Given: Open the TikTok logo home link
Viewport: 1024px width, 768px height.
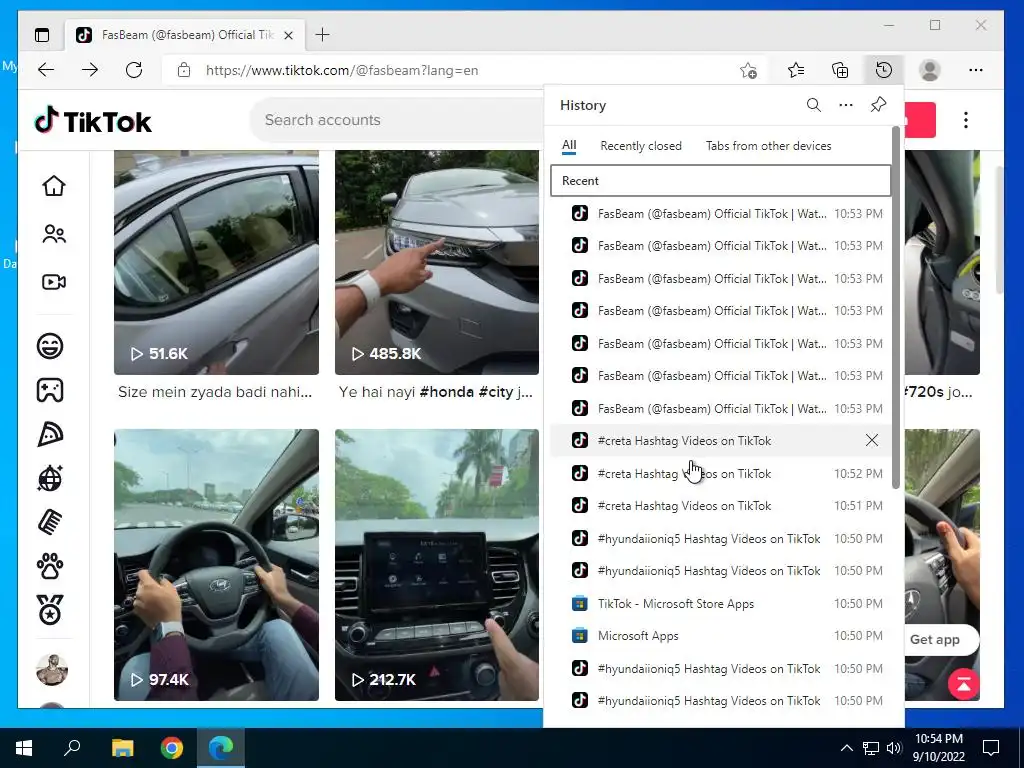Looking at the screenshot, I should [93, 121].
